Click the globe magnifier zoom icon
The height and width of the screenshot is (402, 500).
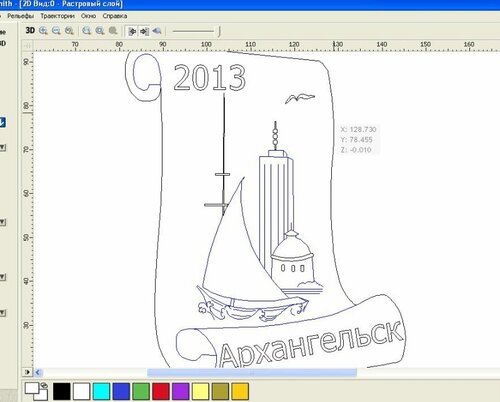(87, 31)
